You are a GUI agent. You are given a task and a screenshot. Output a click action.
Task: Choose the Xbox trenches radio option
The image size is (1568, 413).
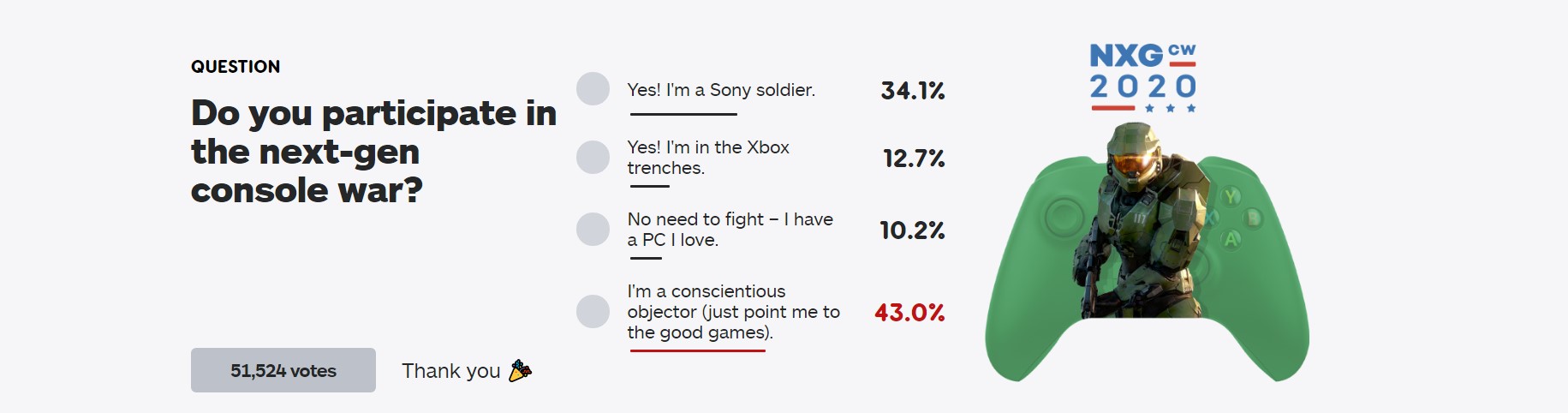pos(593,158)
